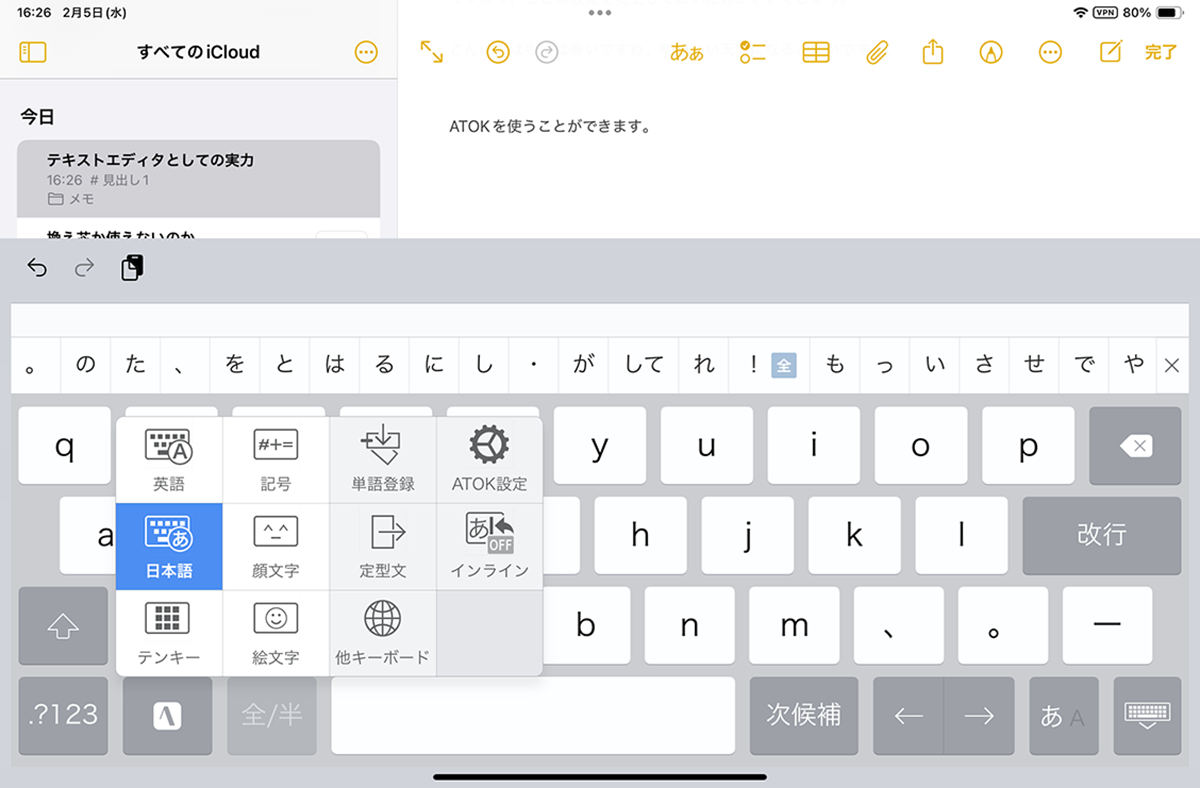Add an attachment with the paperclip
Image resolution: width=1200 pixels, height=788 pixels.
(877, 52)
